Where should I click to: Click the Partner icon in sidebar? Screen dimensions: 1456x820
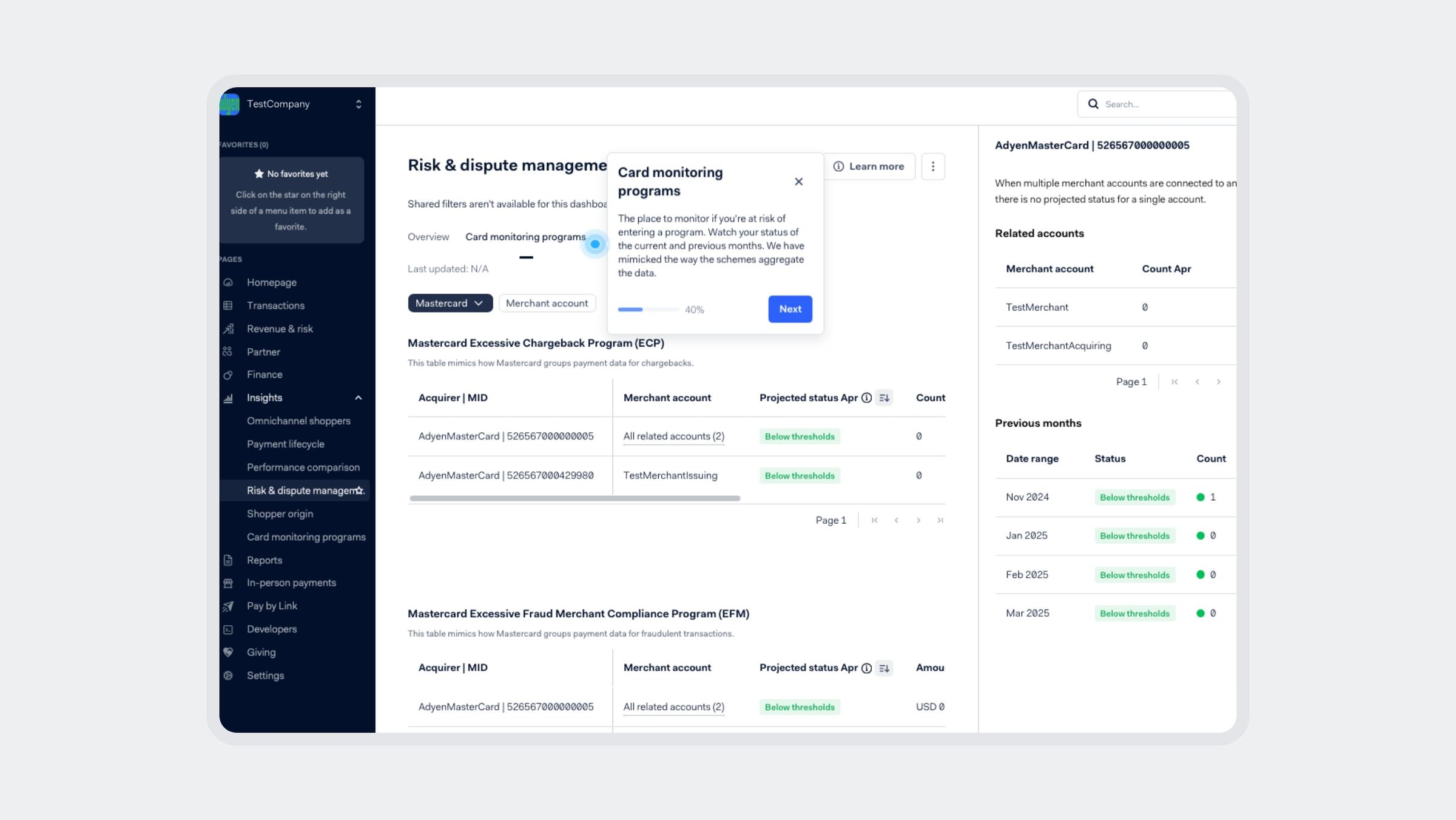pyautogui.click(x=228, y=351)
